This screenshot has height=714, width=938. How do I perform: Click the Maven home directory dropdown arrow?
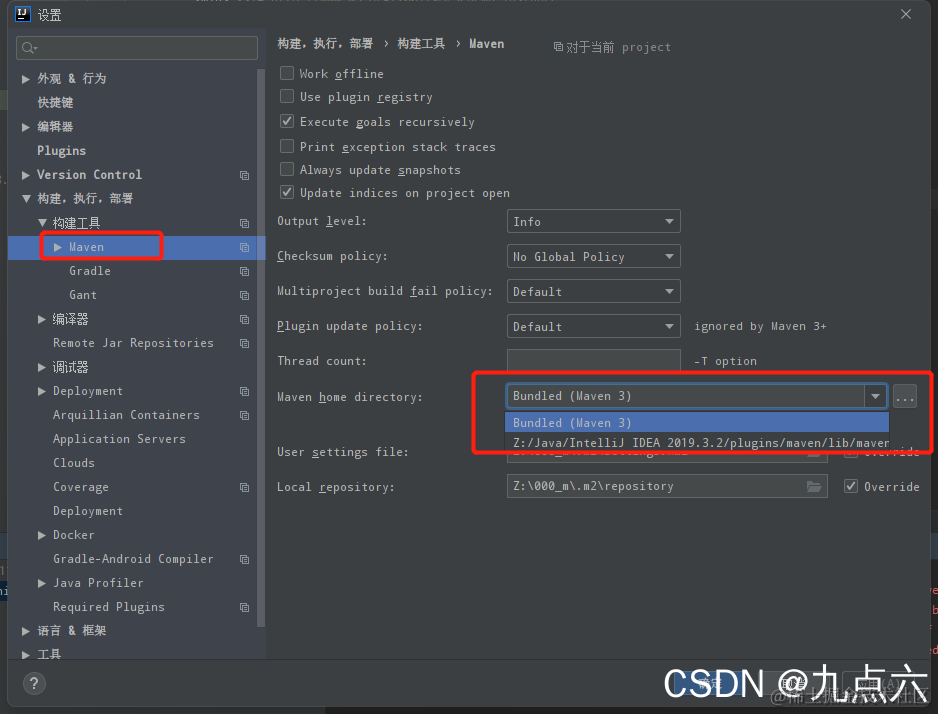click(x=876, y=396)
